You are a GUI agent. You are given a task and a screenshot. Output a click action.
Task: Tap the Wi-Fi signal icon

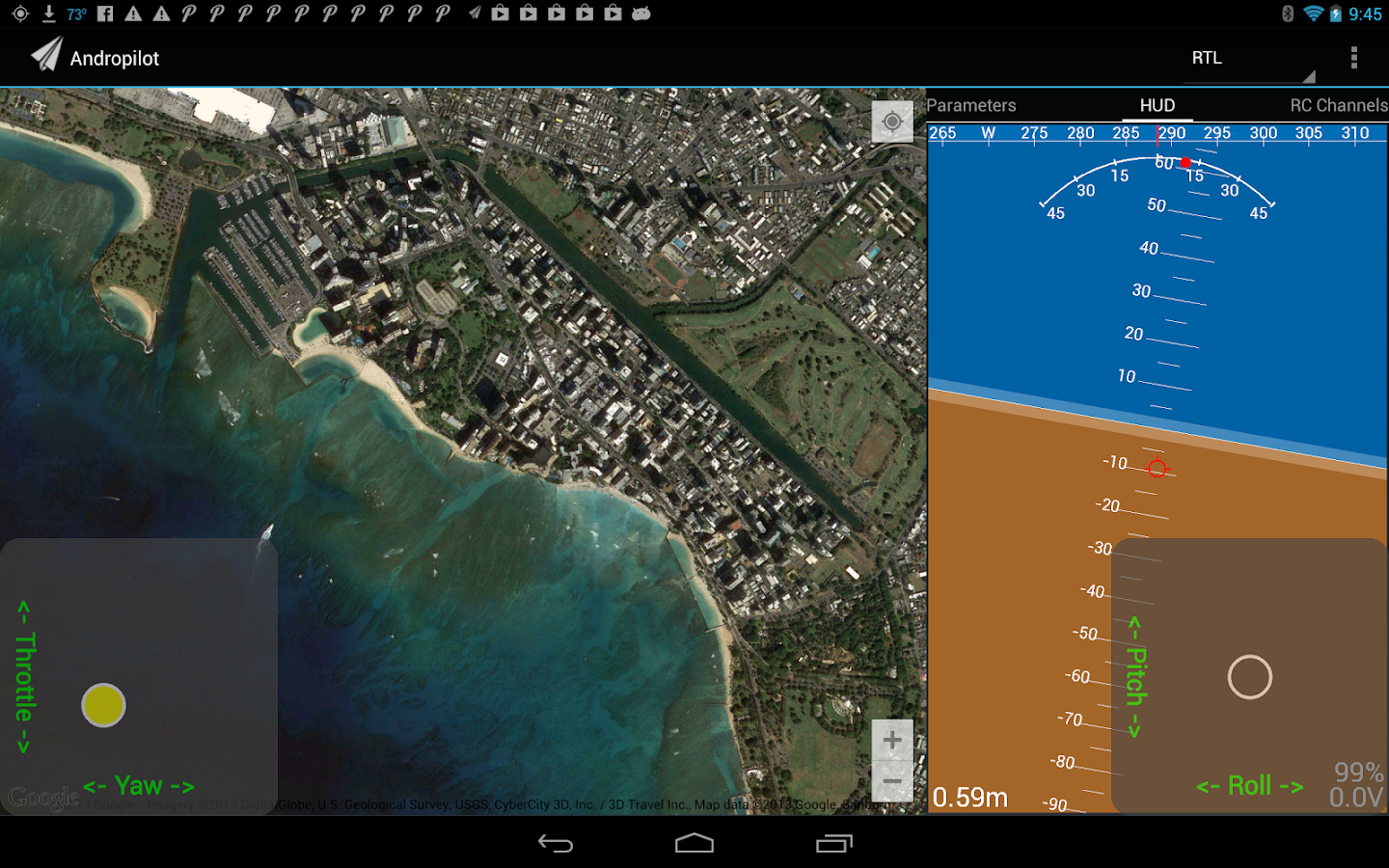pyautogui.click(x=1313, y=14)
